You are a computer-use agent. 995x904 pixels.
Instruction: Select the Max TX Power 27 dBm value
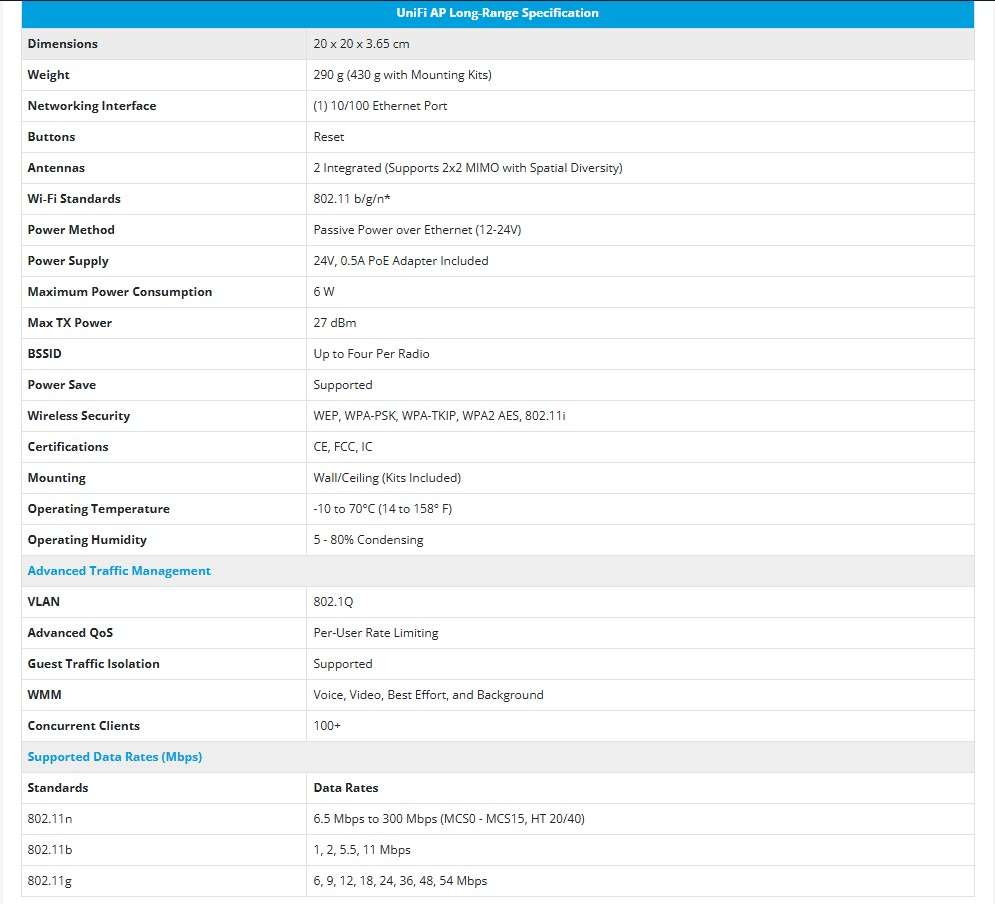point(334,322)
